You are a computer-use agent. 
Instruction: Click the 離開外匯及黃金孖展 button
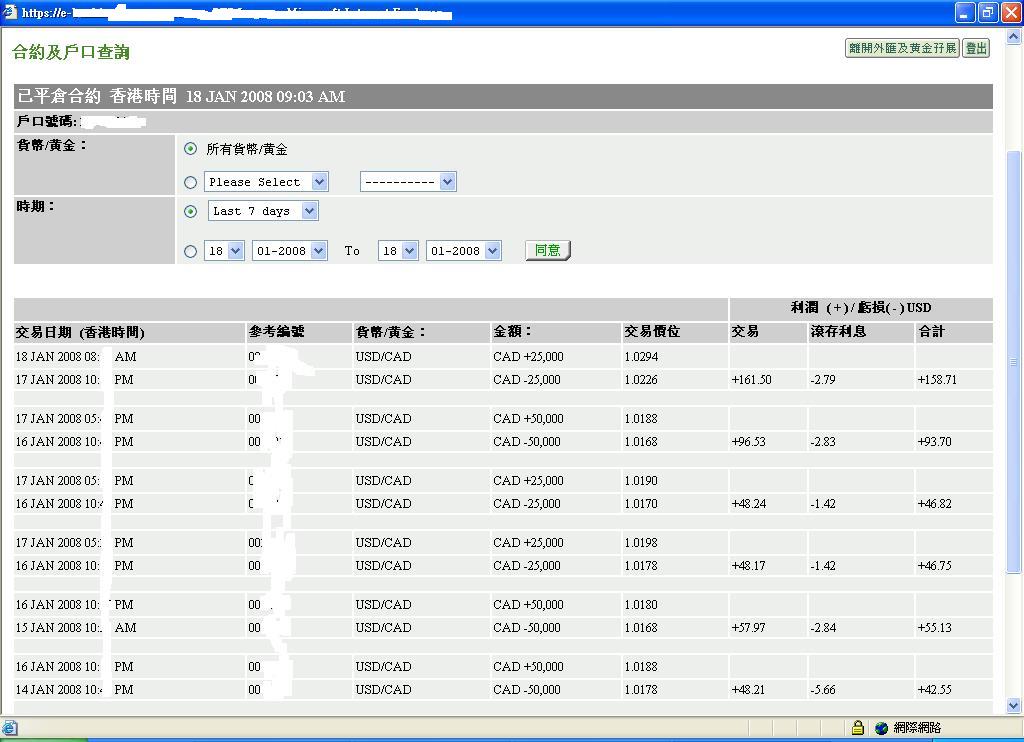(x=902, y=48)
